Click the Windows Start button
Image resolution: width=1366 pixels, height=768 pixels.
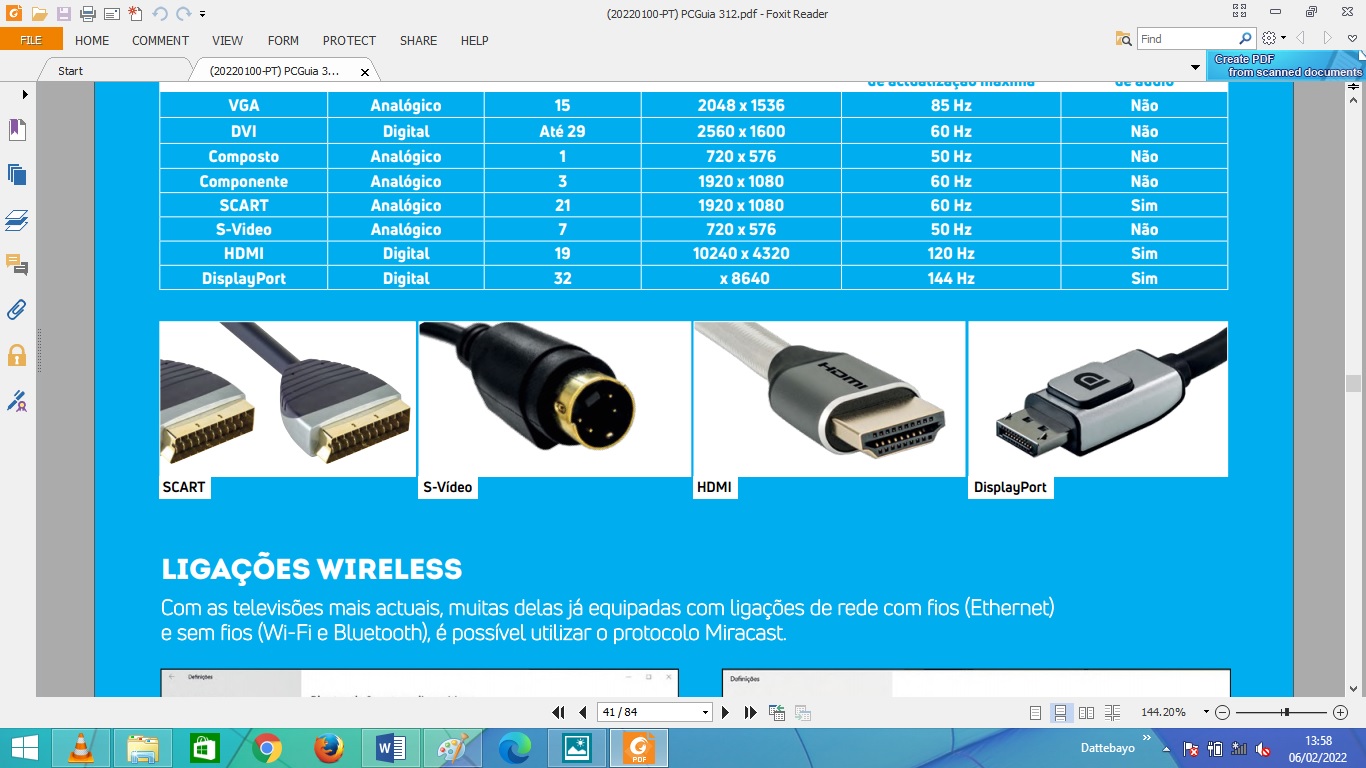tap(24, 748)
